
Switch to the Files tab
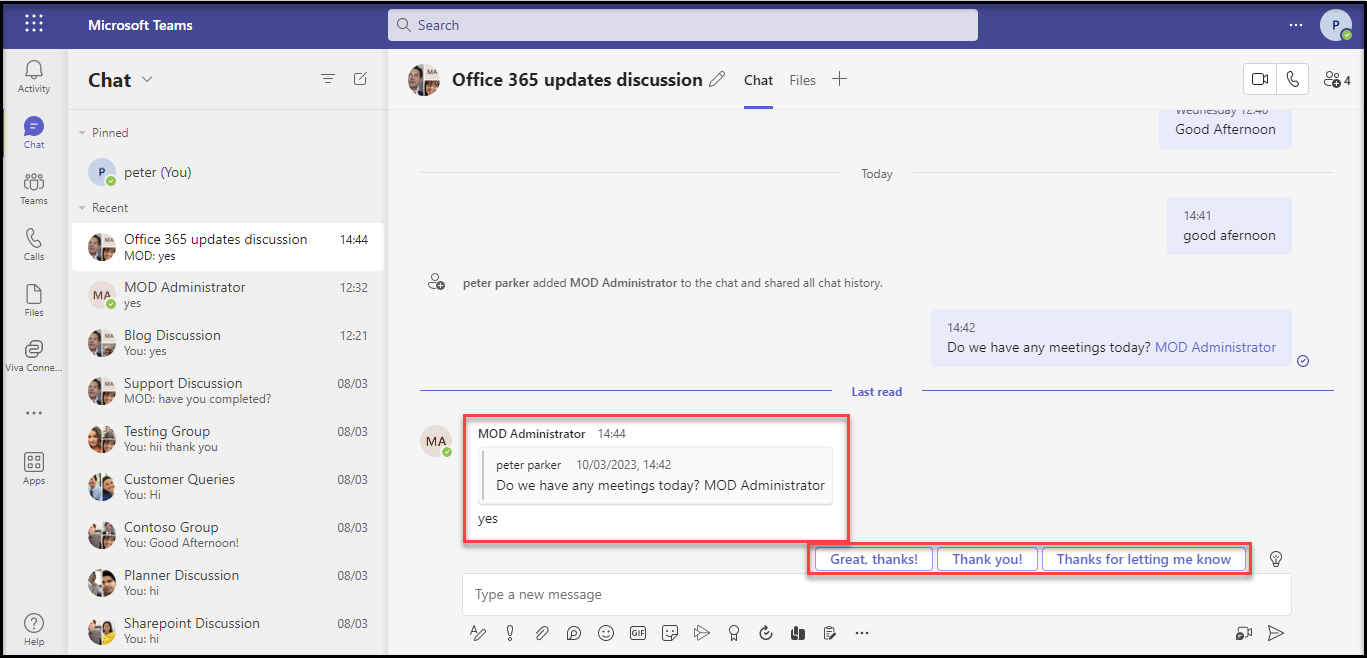point(802,80)
